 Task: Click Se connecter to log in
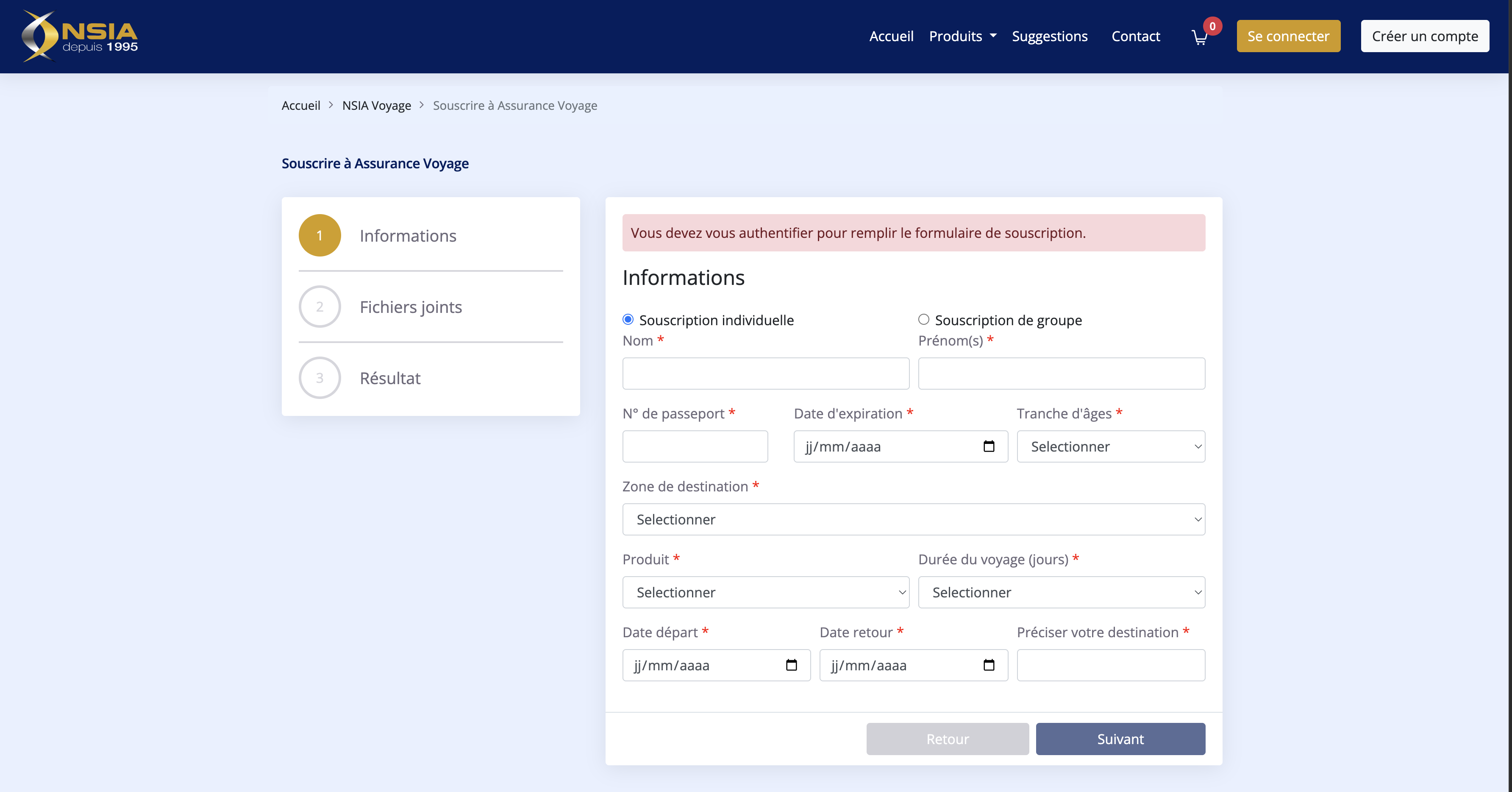point(1288,36)
